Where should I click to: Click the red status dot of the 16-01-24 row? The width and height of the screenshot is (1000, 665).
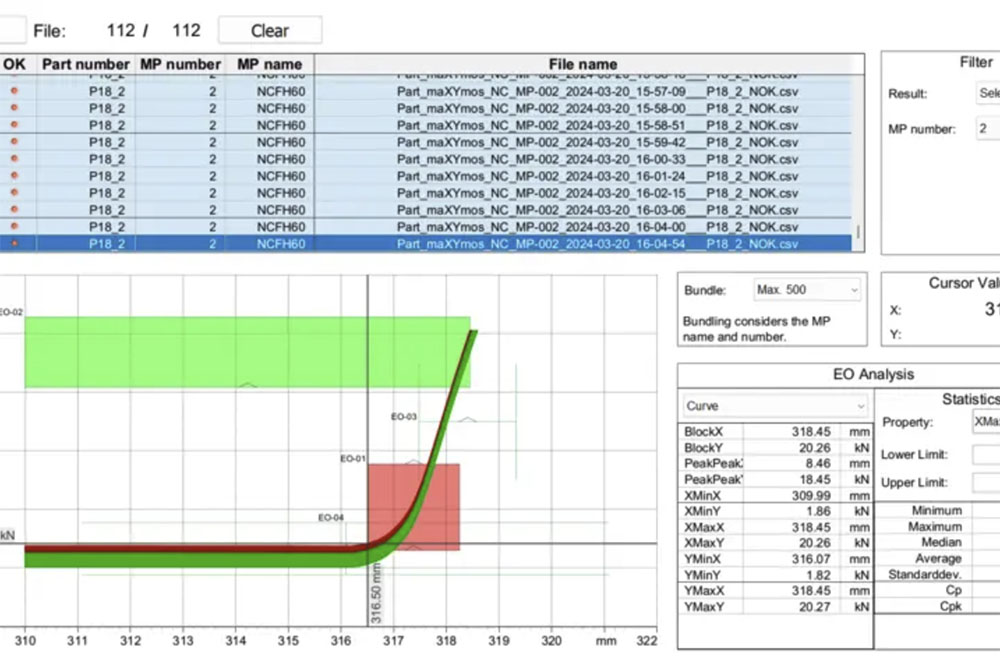coord(14,176)
